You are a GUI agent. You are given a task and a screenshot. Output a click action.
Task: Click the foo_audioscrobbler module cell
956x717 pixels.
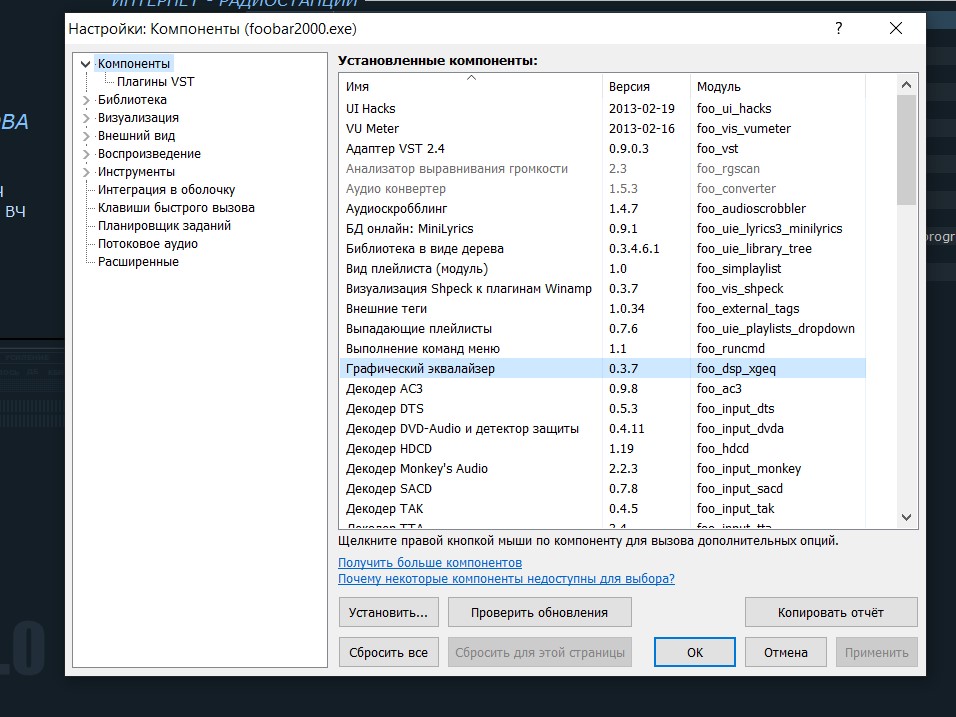pyautogui.click(x=751, y=209)
